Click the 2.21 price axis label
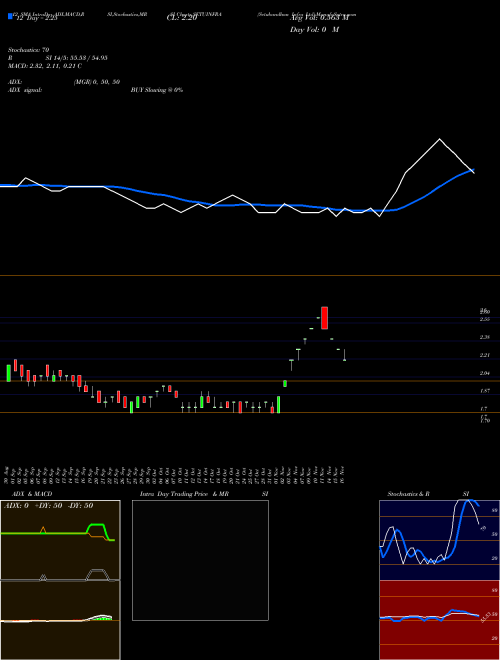 coord(485,355)
